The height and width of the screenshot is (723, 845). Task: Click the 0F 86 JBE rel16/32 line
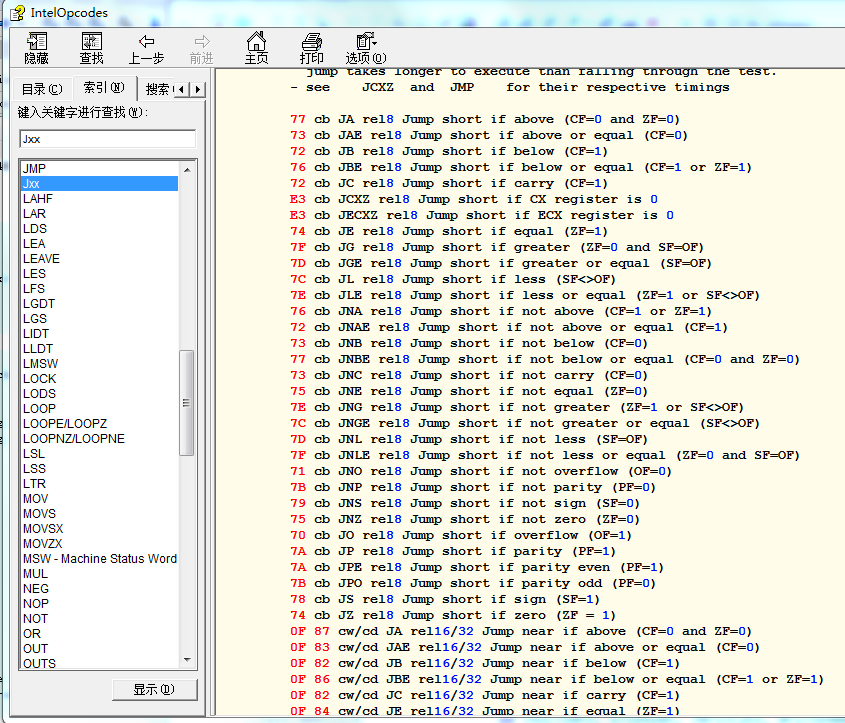[557, 679]
